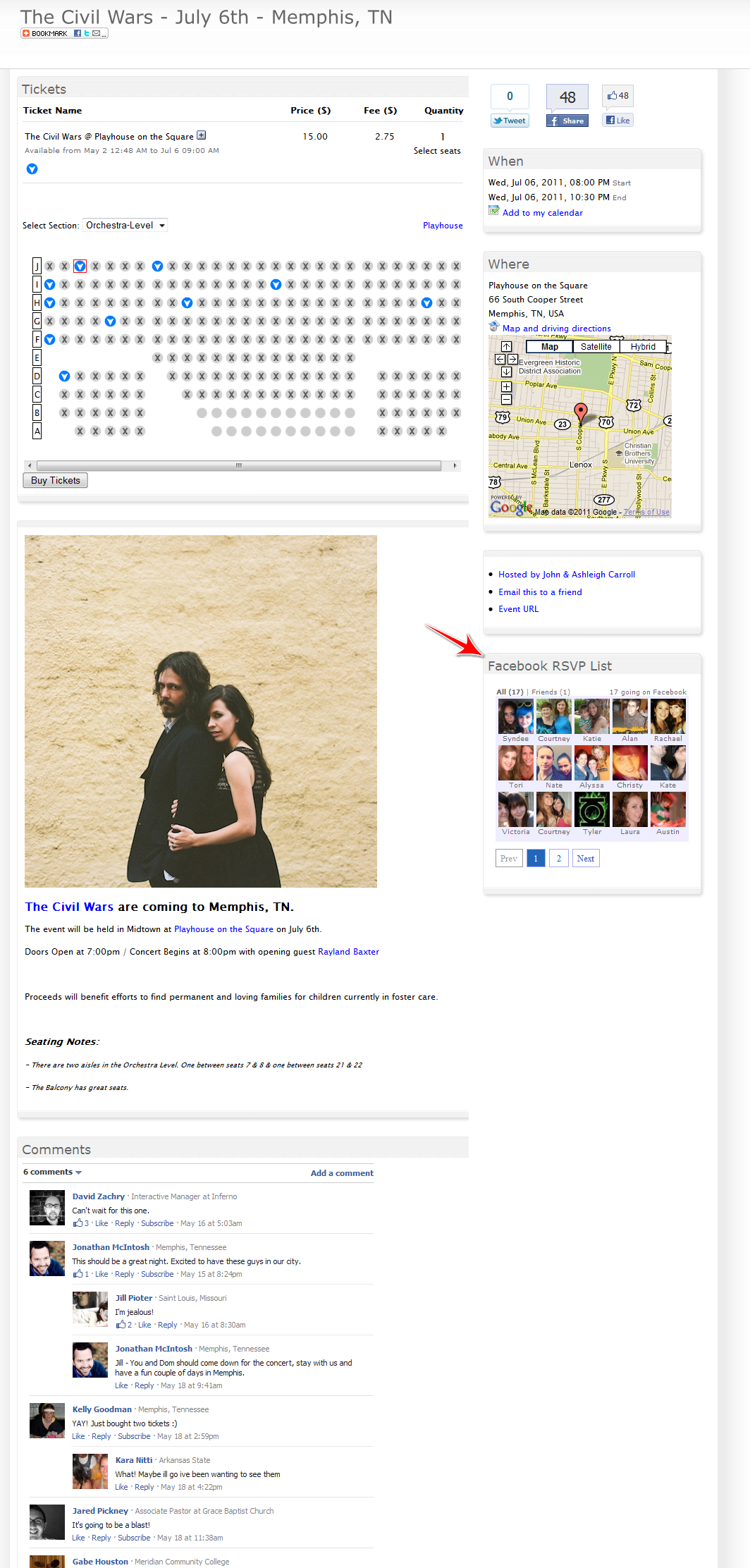Click the red location pin on map

[580, 411]
